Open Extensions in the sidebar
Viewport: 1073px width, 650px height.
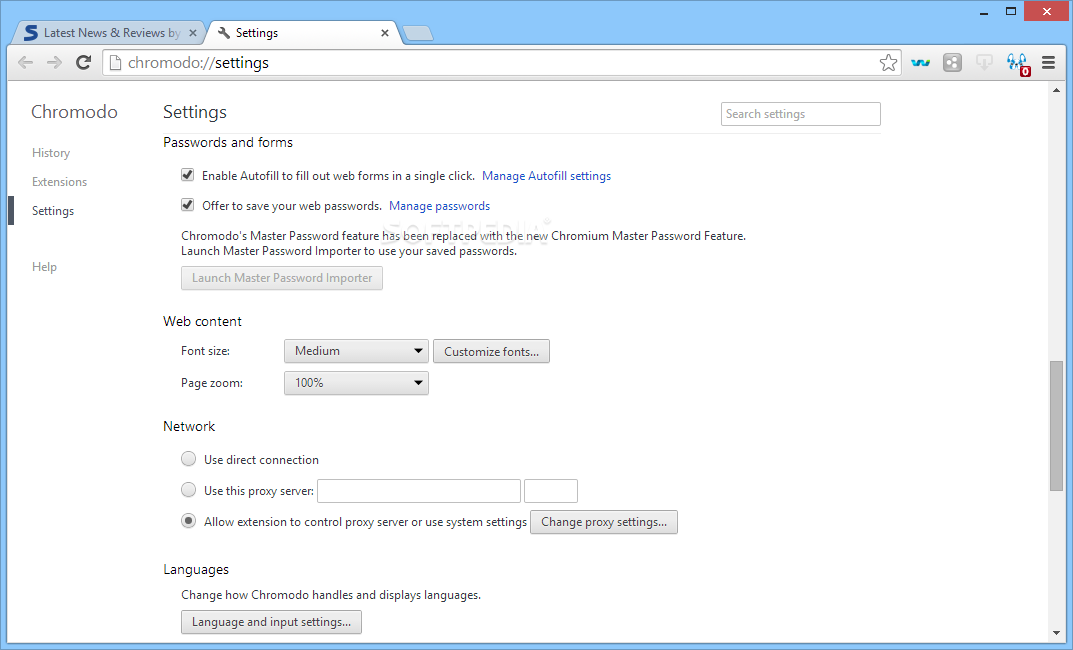click(x=60, y=182)
